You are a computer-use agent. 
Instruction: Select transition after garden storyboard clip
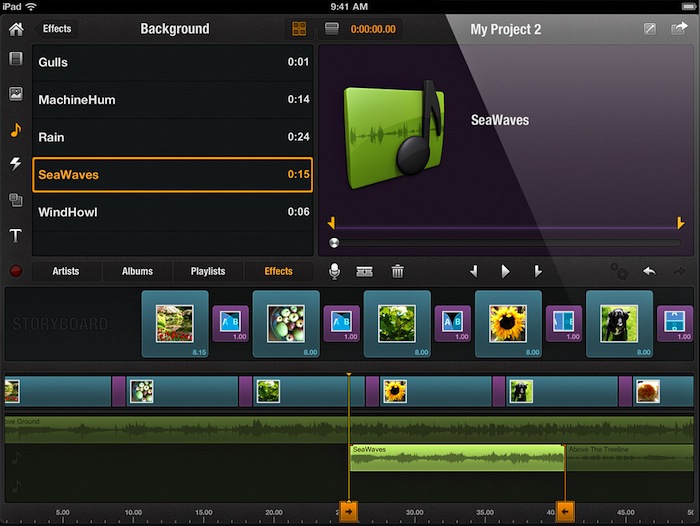(x=230, y=324)
